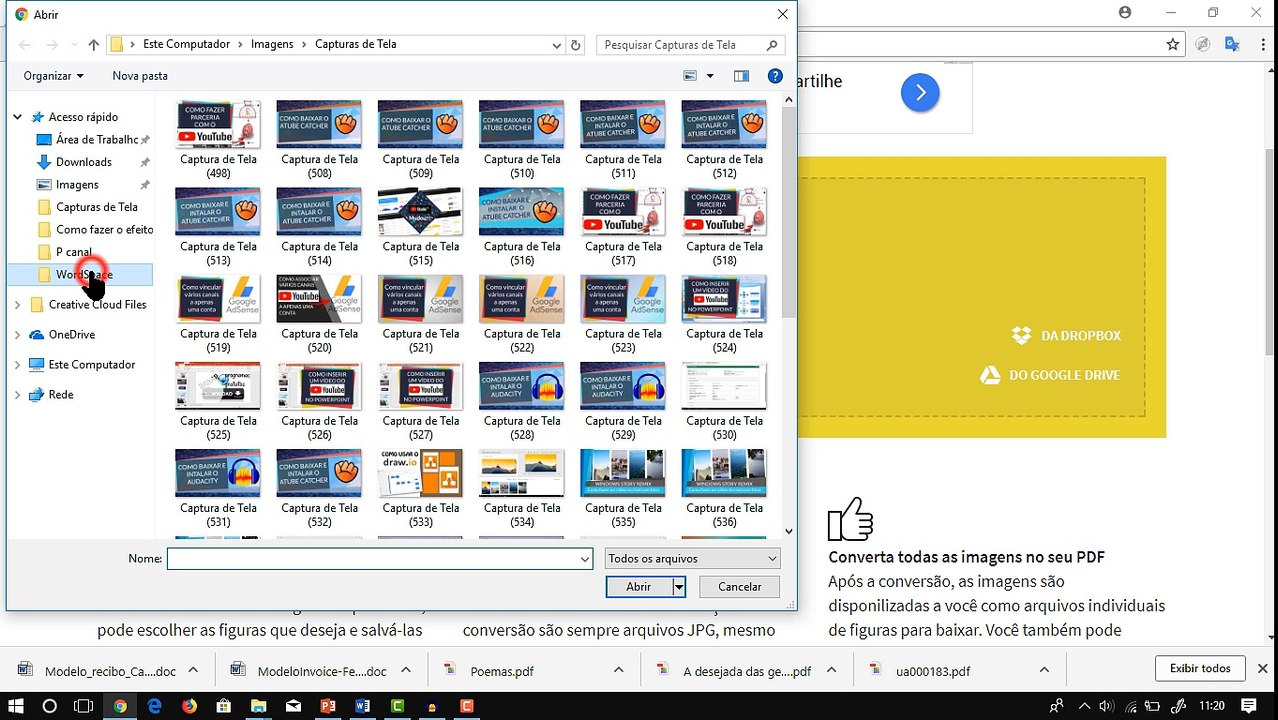Viewport: 1278px width, 720px height.
Task: Click the blue arrow circle button
Action: [x=920, y=93]
